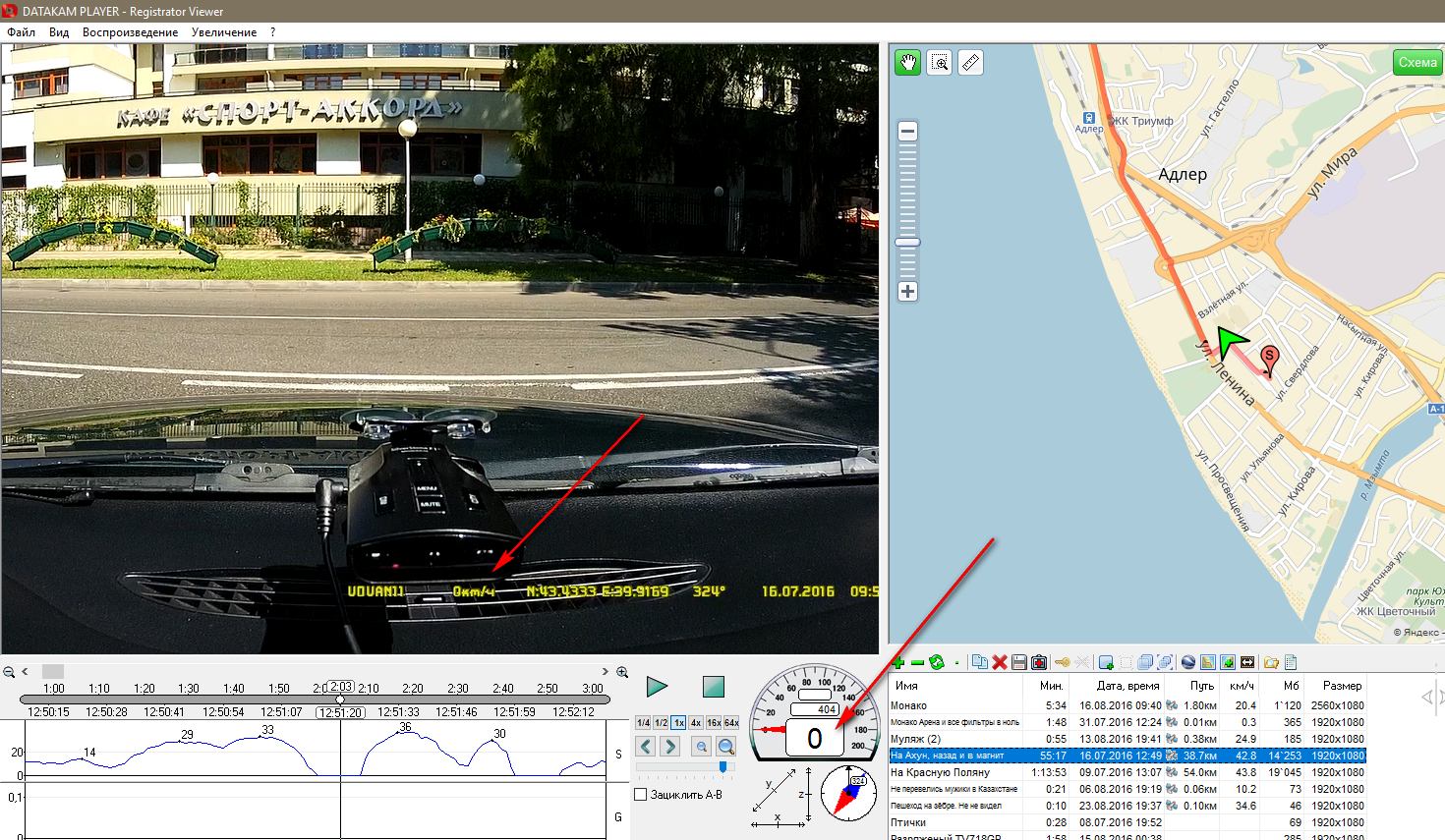The width and height of the screenshot is (1445, 840).
Task: Click the green Схема map type button
Action: (x=1416, y=63)
